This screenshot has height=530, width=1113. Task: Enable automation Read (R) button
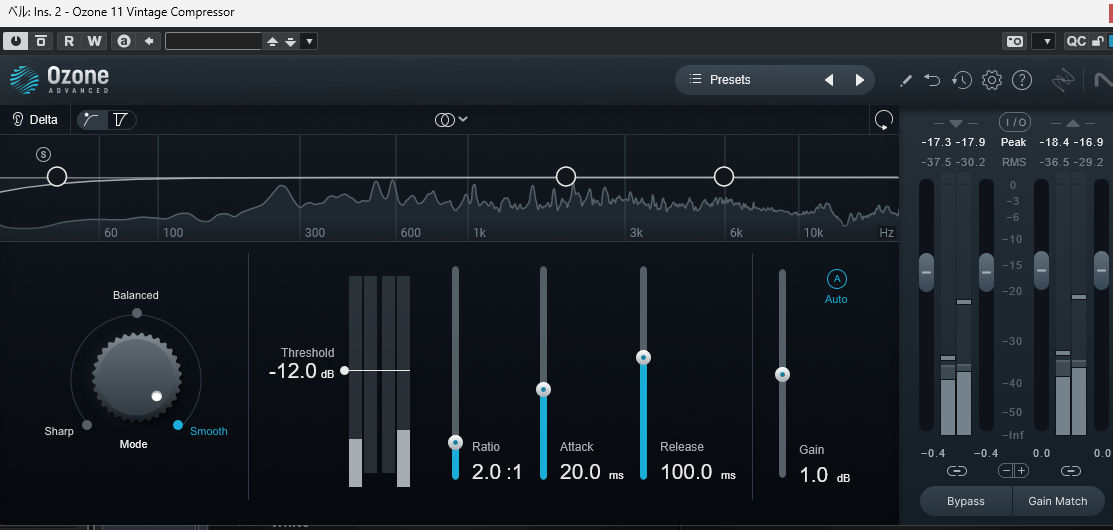(x=69, y=41)
